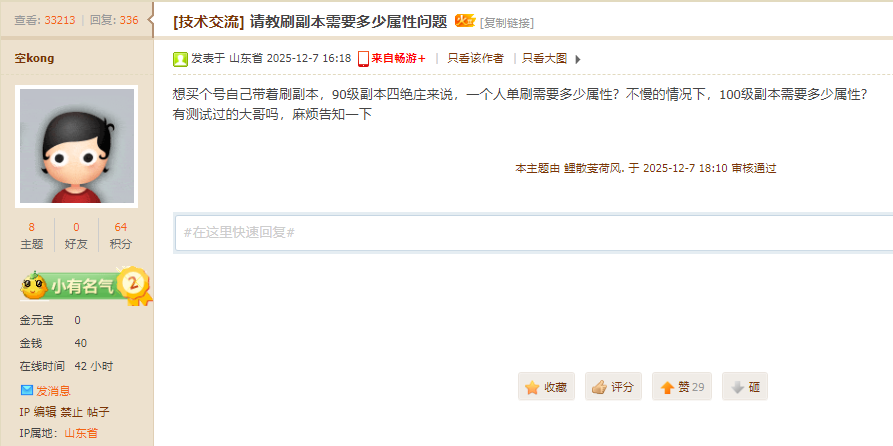
Task: Expand the arrow next to 只看大图
Action: pyautogui.click(x=577, y=59)
